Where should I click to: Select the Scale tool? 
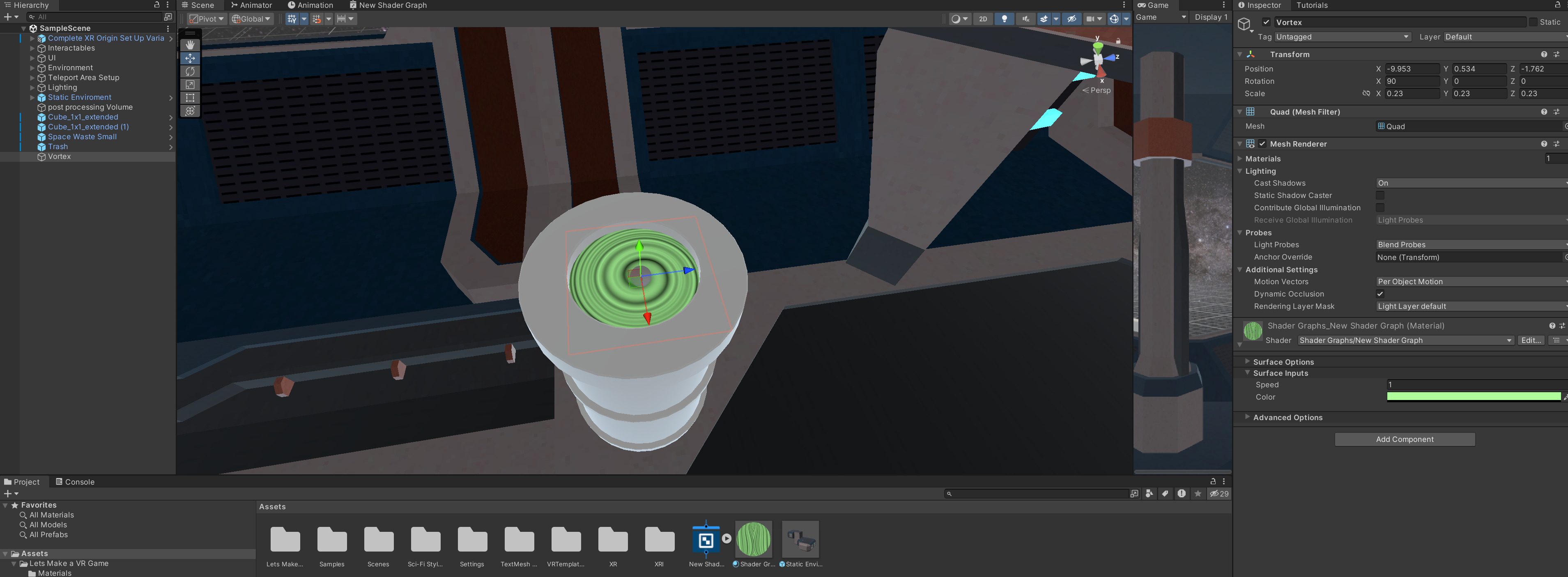(190, 85)
